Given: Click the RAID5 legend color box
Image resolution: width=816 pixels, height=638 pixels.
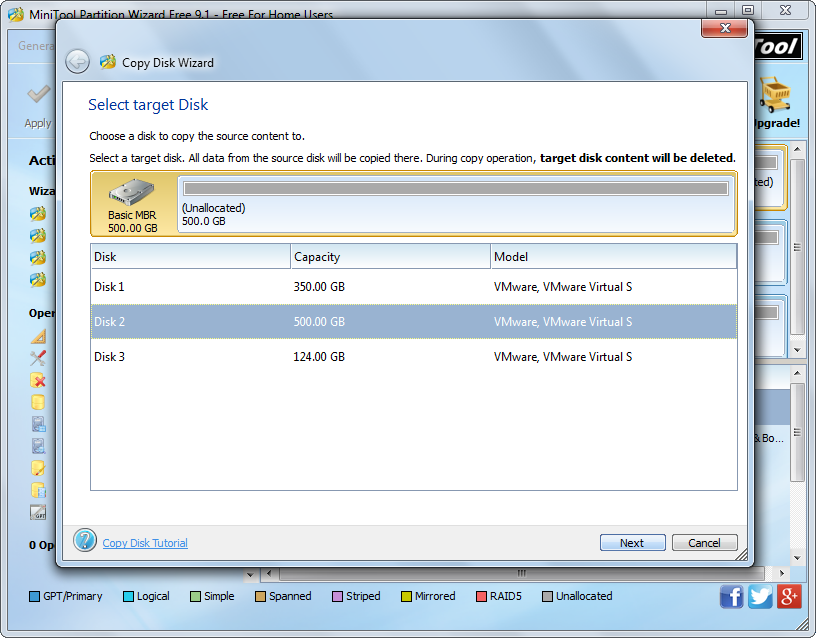Looking at the screenshot, I should (x=481, y=596).
